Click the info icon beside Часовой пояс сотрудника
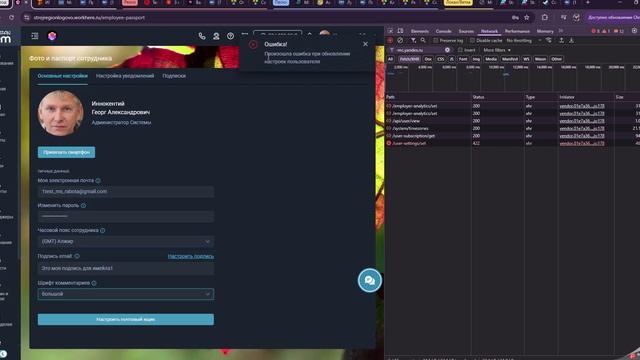Image resolution: width=640 pixels, height=360 pixels. tap(102, 231)
